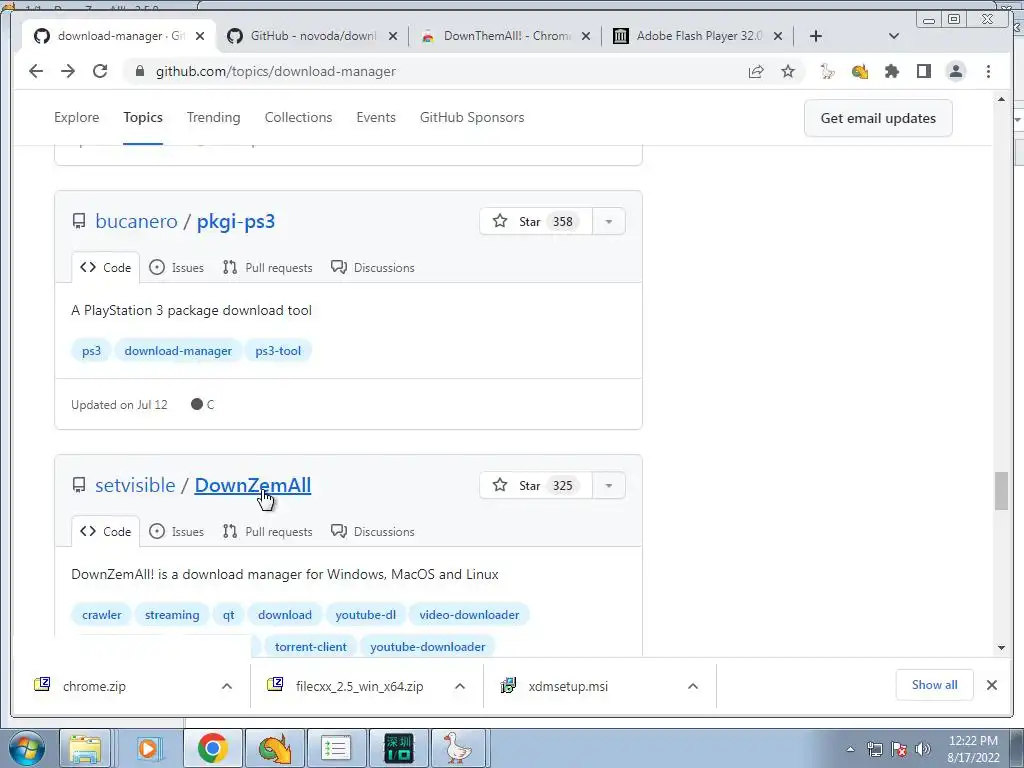Open the chrome.zip downloaded file

[x=94, y=686]
